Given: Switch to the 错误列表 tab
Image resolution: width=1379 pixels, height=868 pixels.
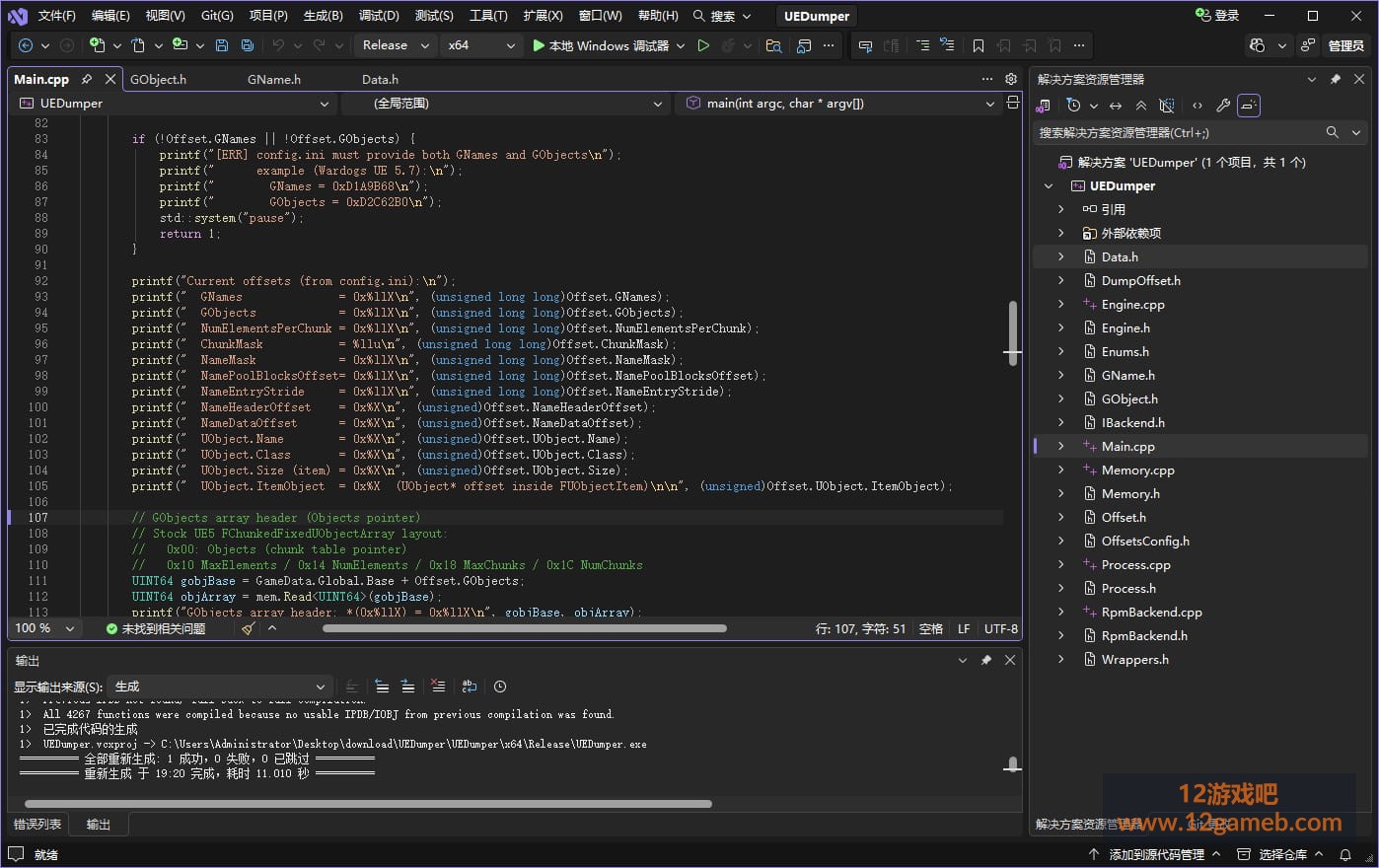Looking at the screenshot, I should [x=37, y=824].
